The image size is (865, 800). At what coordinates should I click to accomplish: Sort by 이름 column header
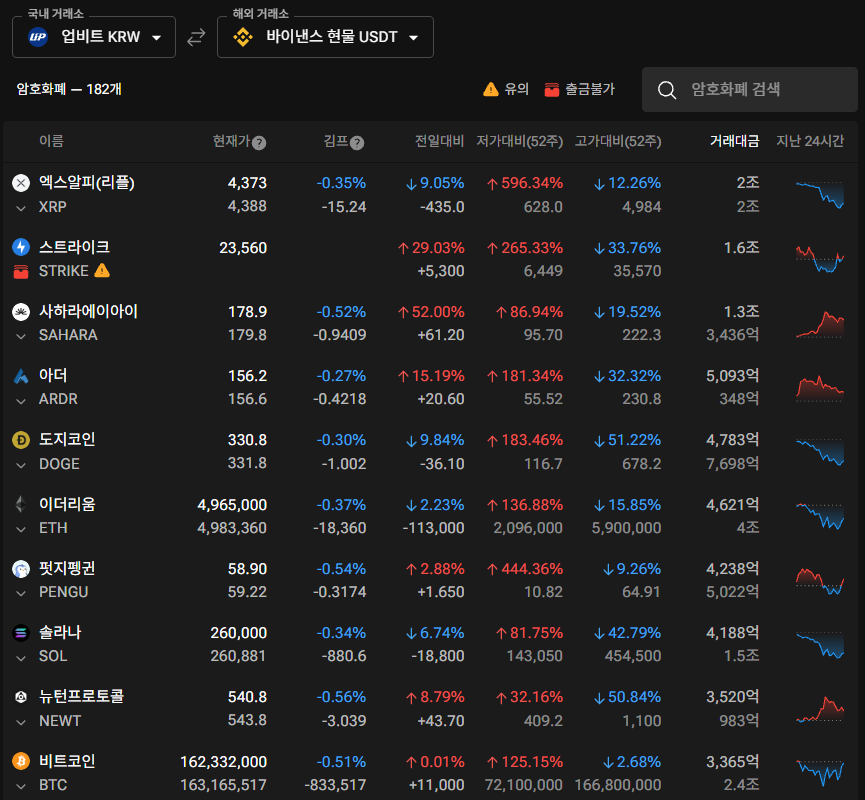pos(51,141)
